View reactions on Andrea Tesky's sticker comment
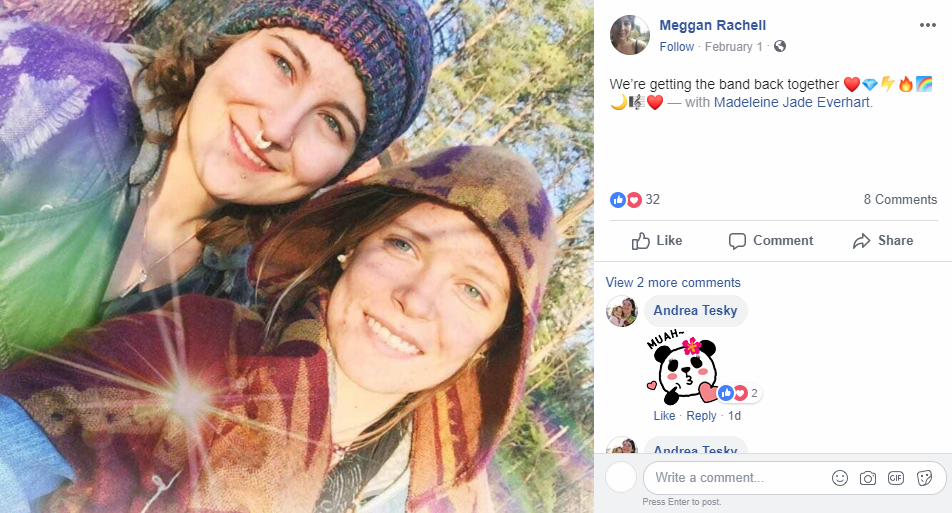The image size is (952, 513). click(739, 393)
